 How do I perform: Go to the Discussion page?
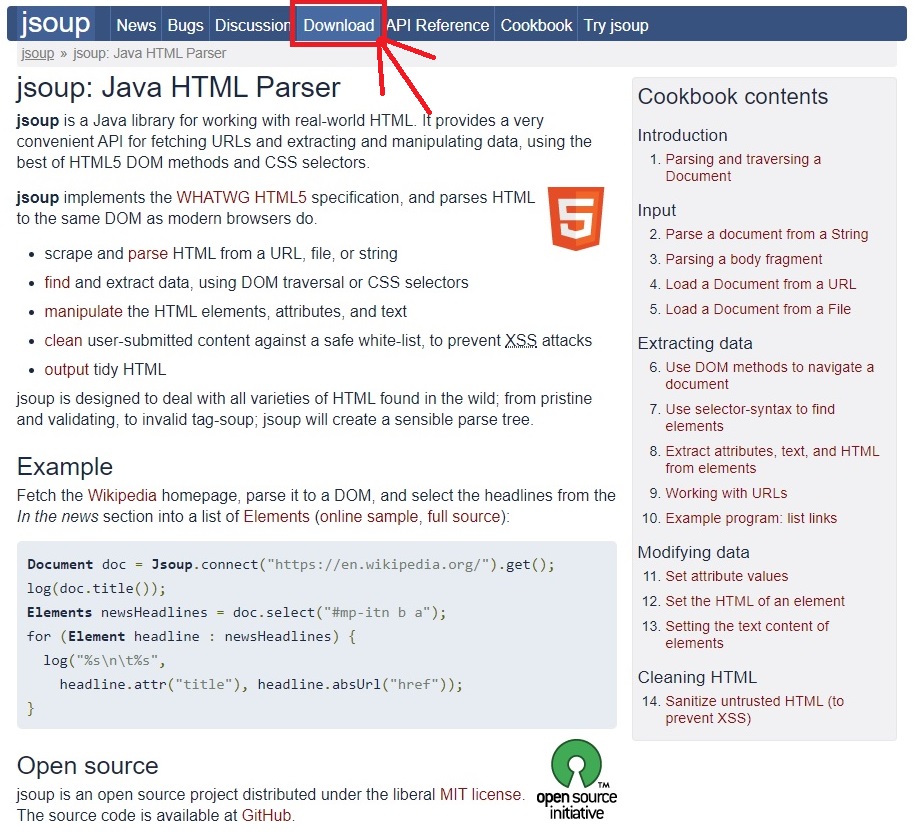253,25
